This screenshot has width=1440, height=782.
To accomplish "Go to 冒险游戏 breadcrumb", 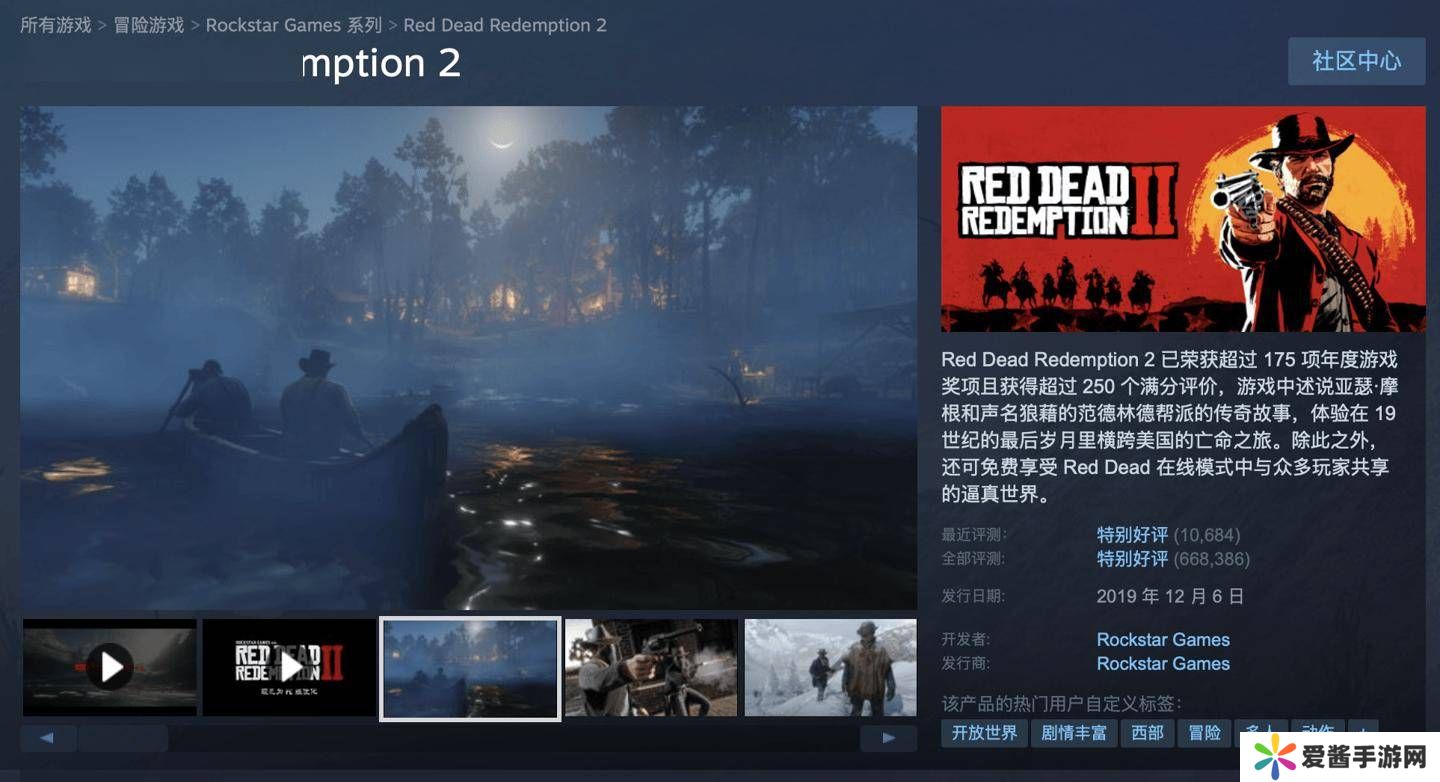I will [x=149, y=25].
